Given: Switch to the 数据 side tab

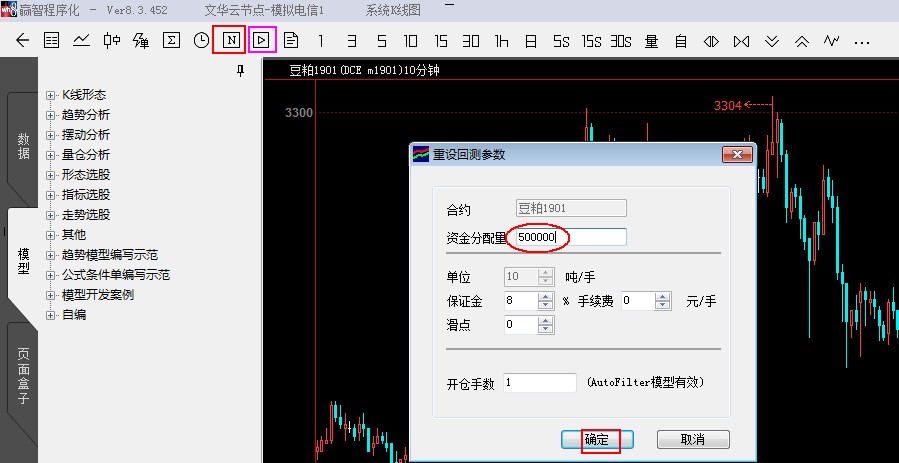Looking at the screenshot, I should [x=23, y=146].
